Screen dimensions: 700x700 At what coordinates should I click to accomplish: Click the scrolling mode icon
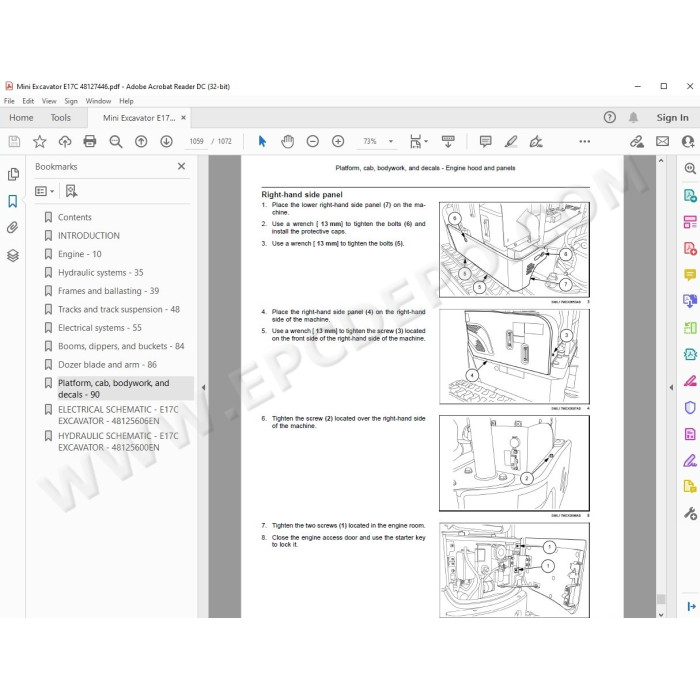448,142
